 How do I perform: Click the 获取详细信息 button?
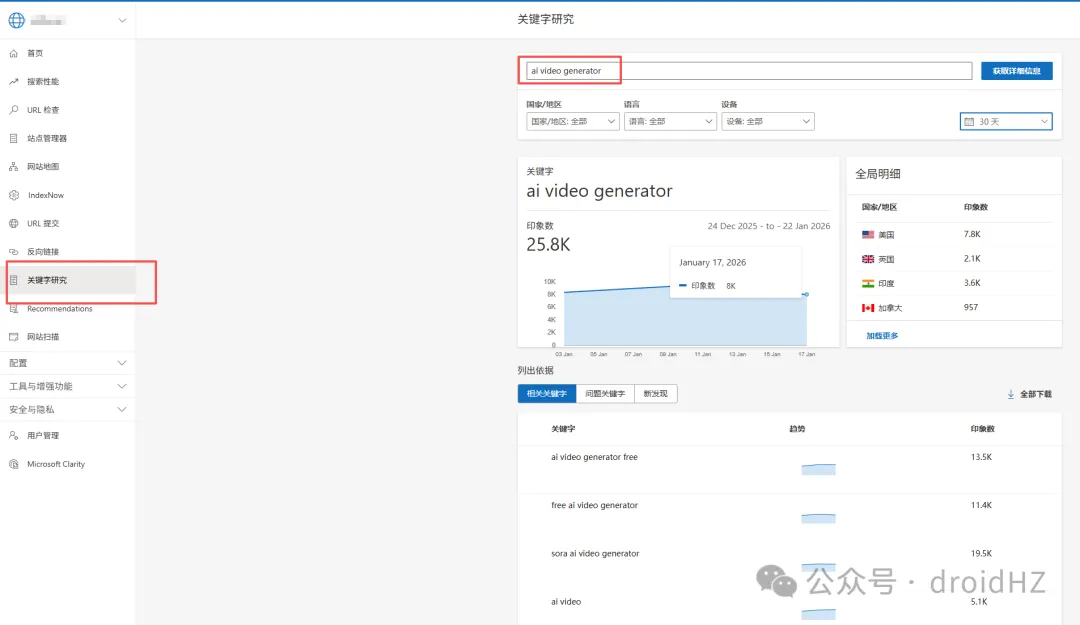pyautogui.click(x=1016, y=71)
